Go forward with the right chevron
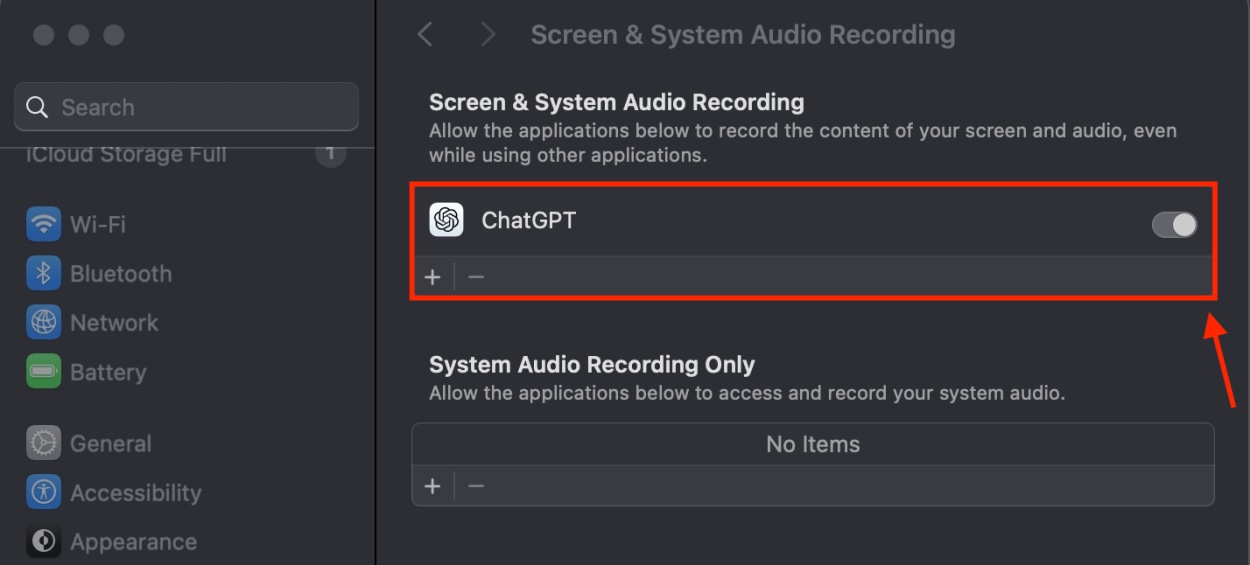Screen dimensions: 1250x565 pyautogui.click(x=488, y=35)
